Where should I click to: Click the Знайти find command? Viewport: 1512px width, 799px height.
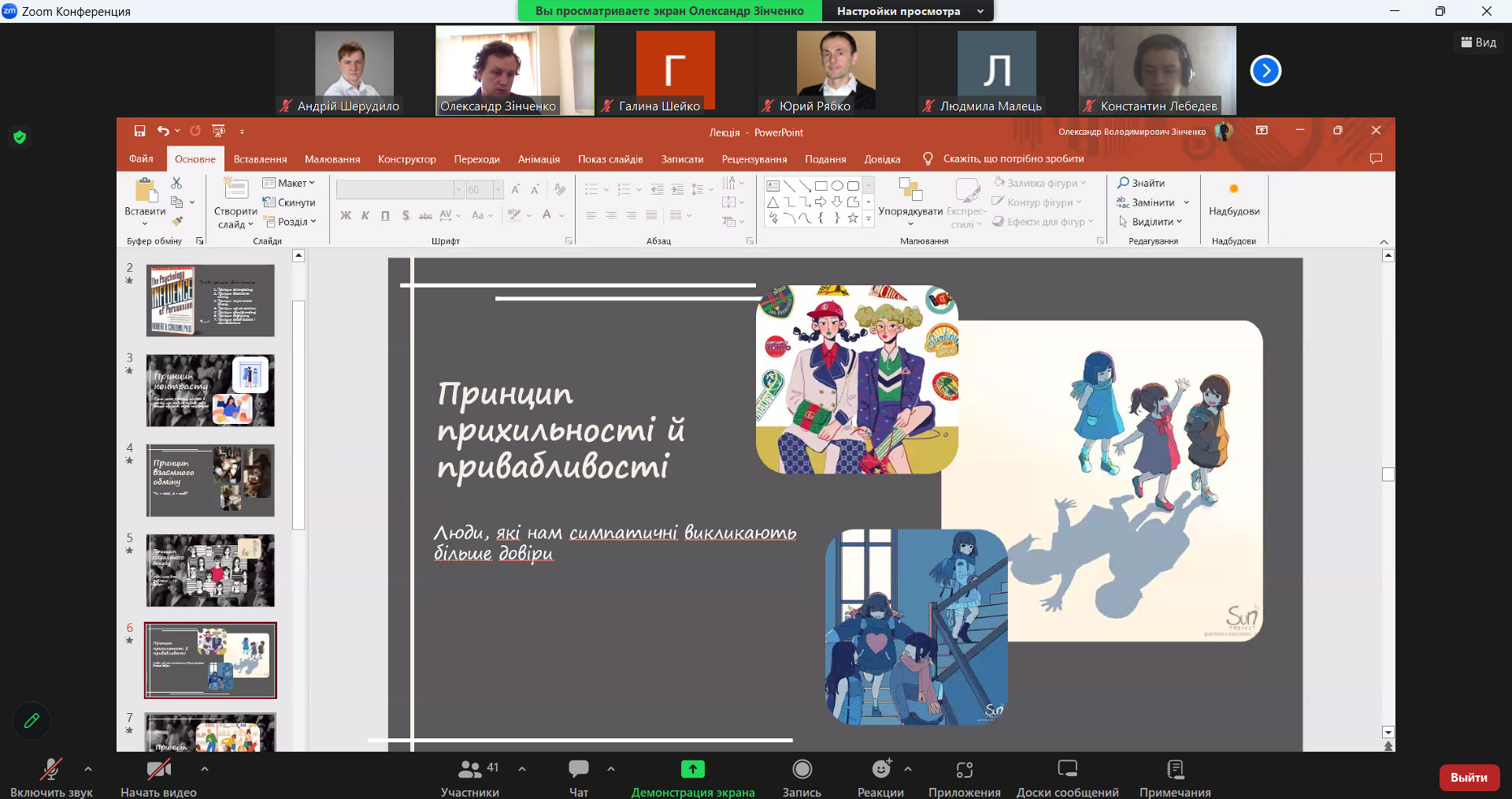point(1141,183)
